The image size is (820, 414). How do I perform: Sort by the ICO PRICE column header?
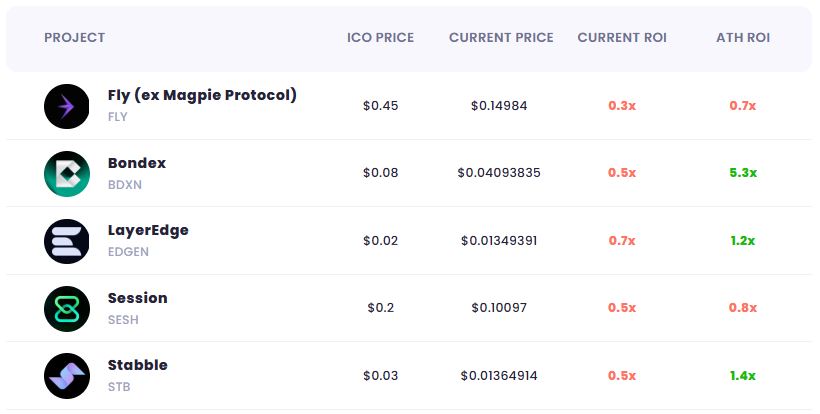coord(380,38)
